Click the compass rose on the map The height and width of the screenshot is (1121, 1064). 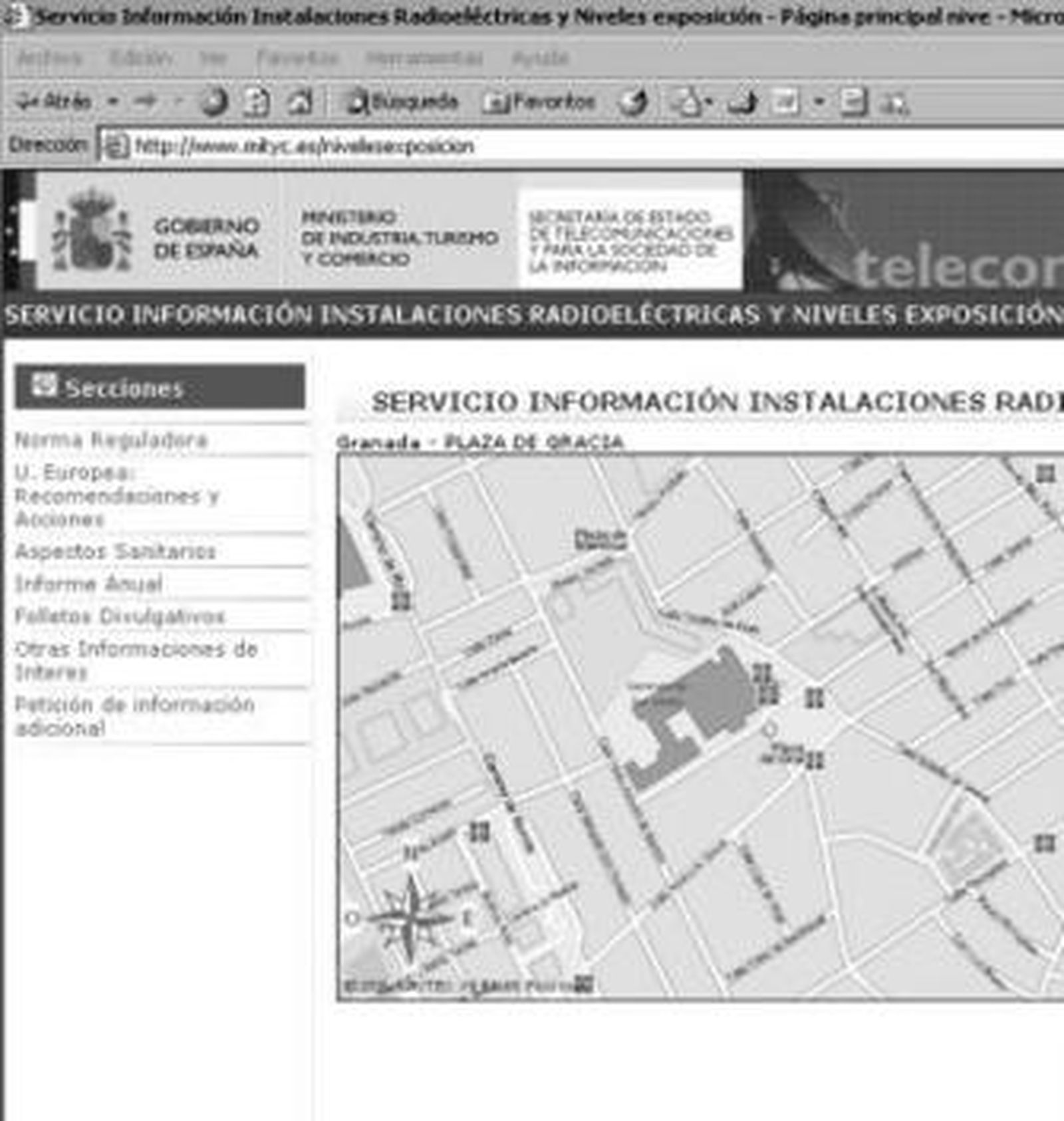[412, 918]
